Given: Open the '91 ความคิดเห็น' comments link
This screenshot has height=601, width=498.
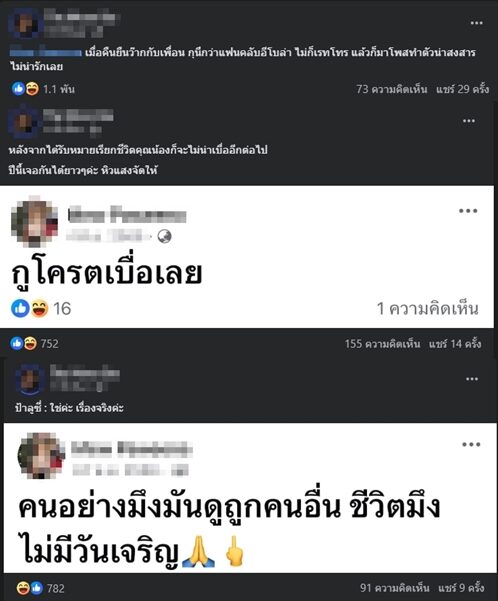Looking at the screenshot, I should point(394,588).
